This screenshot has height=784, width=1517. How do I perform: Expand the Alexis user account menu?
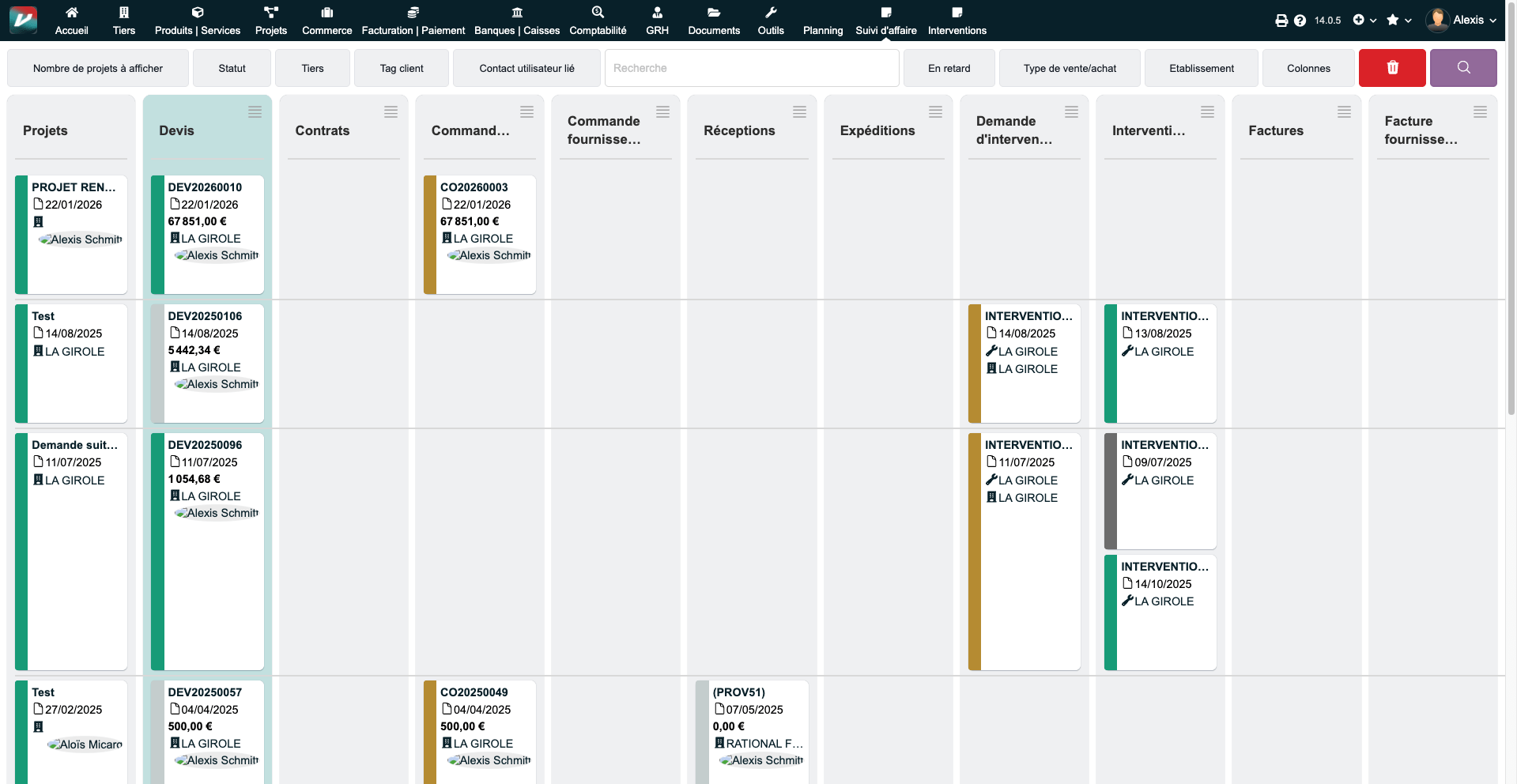(x=1461, y=20)
